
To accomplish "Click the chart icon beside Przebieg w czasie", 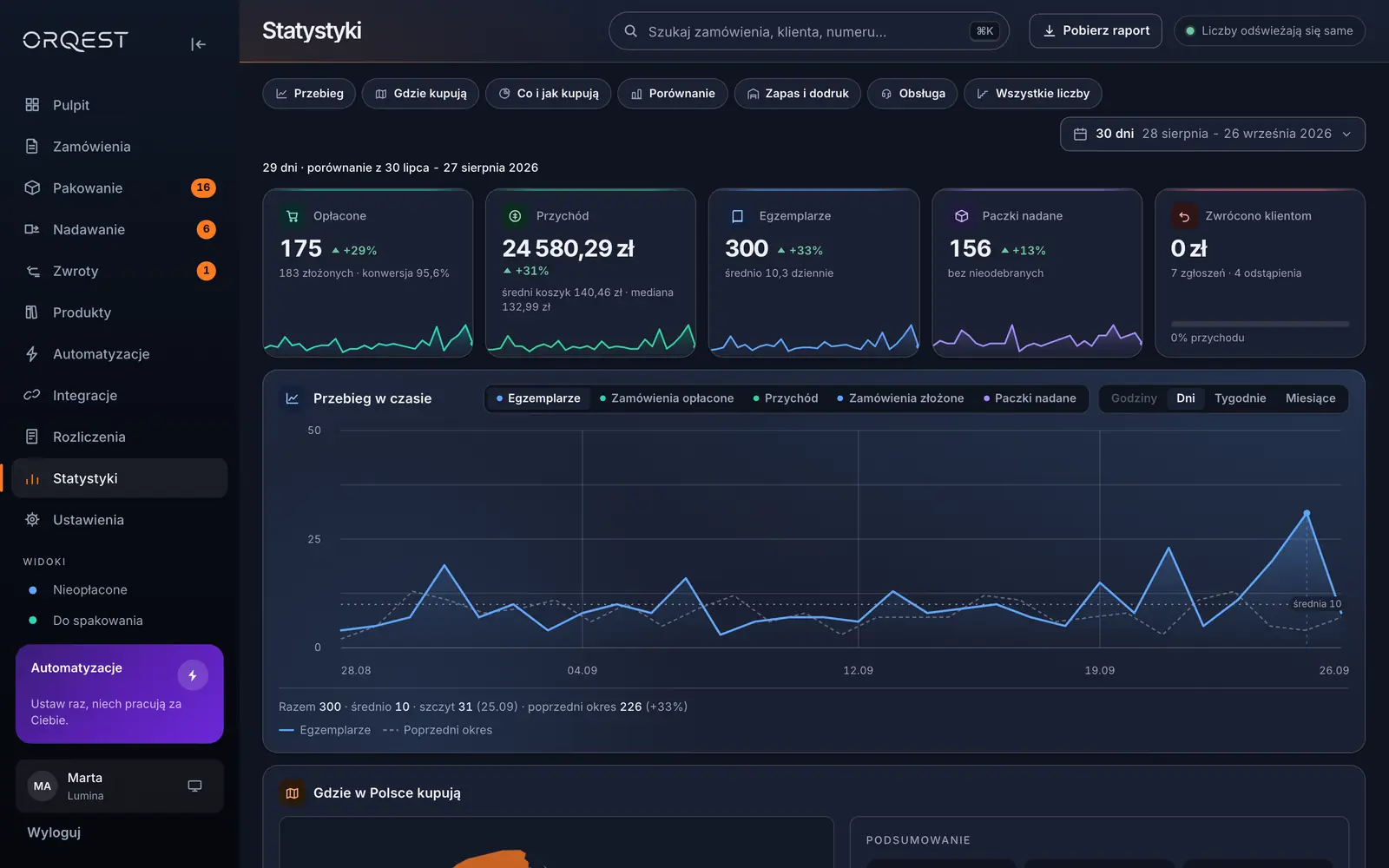I will (293, 398).
